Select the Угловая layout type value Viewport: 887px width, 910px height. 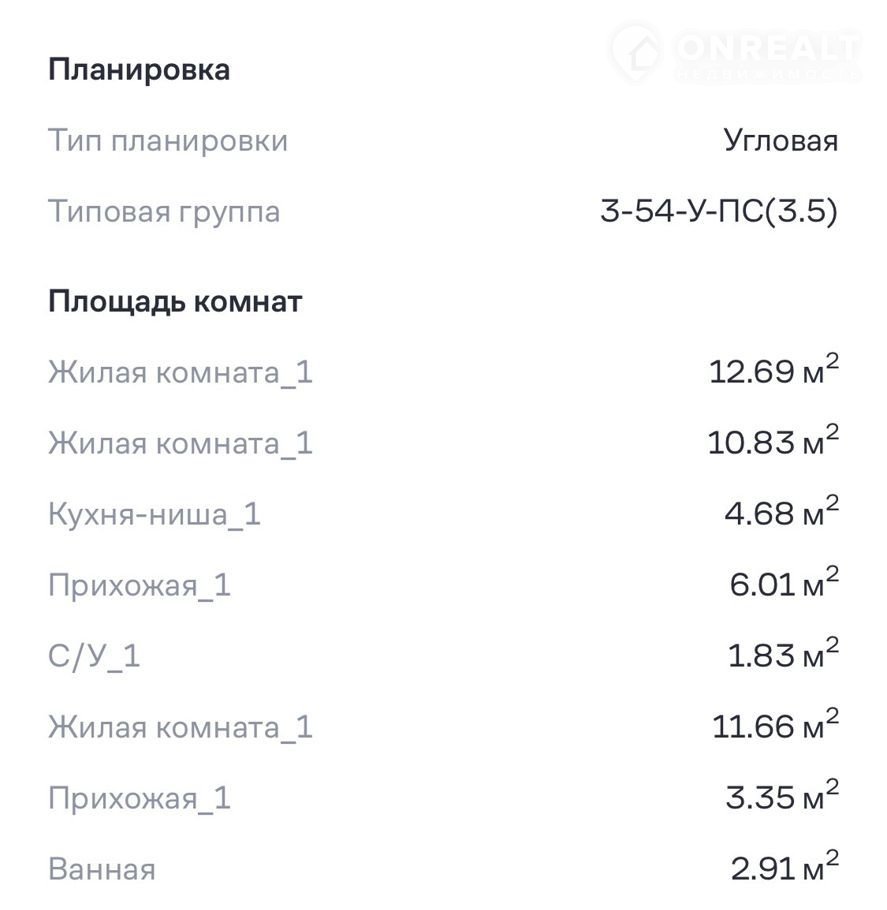point(780,141)
